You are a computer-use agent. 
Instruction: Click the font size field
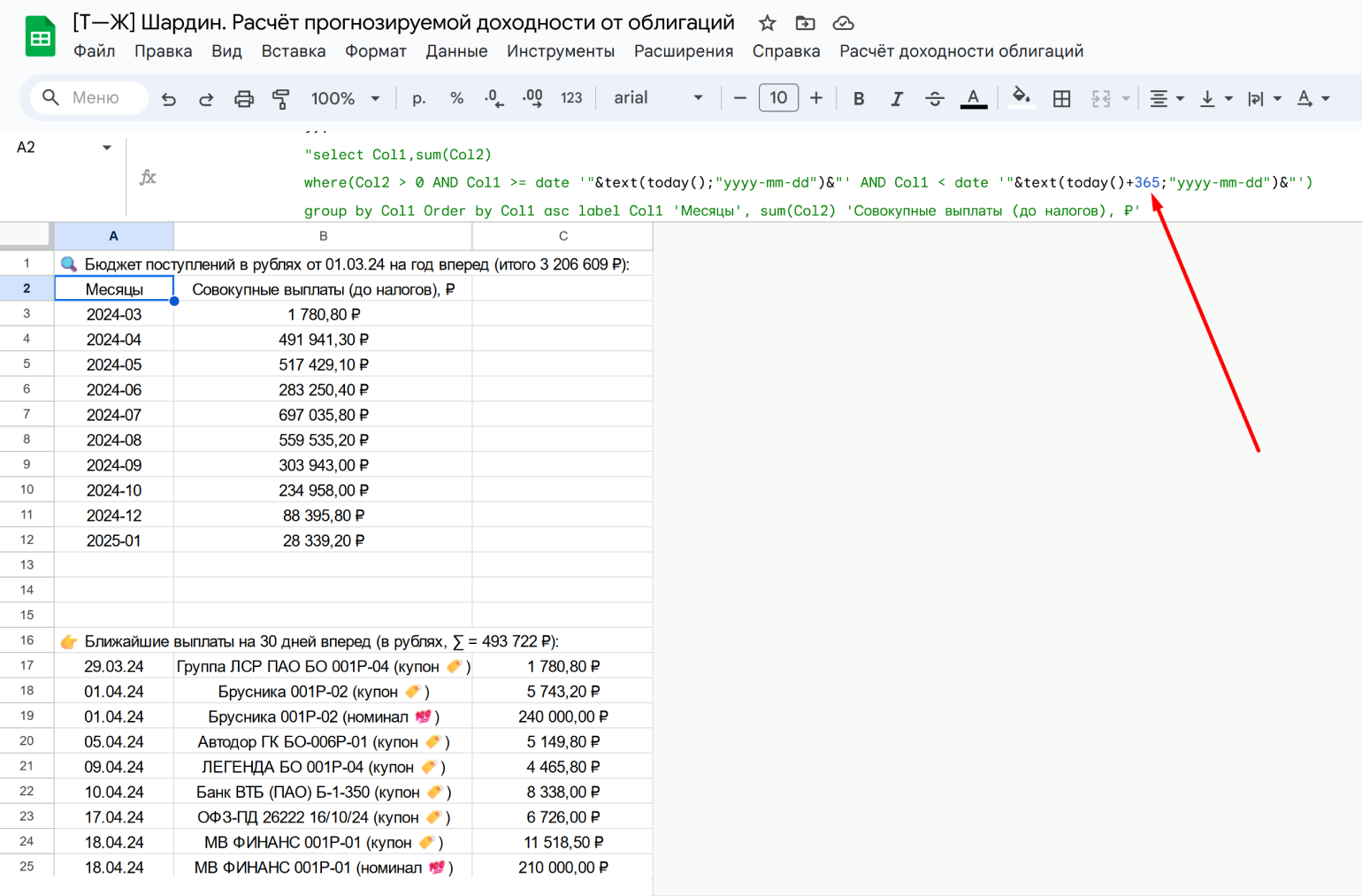pos(778,97)
